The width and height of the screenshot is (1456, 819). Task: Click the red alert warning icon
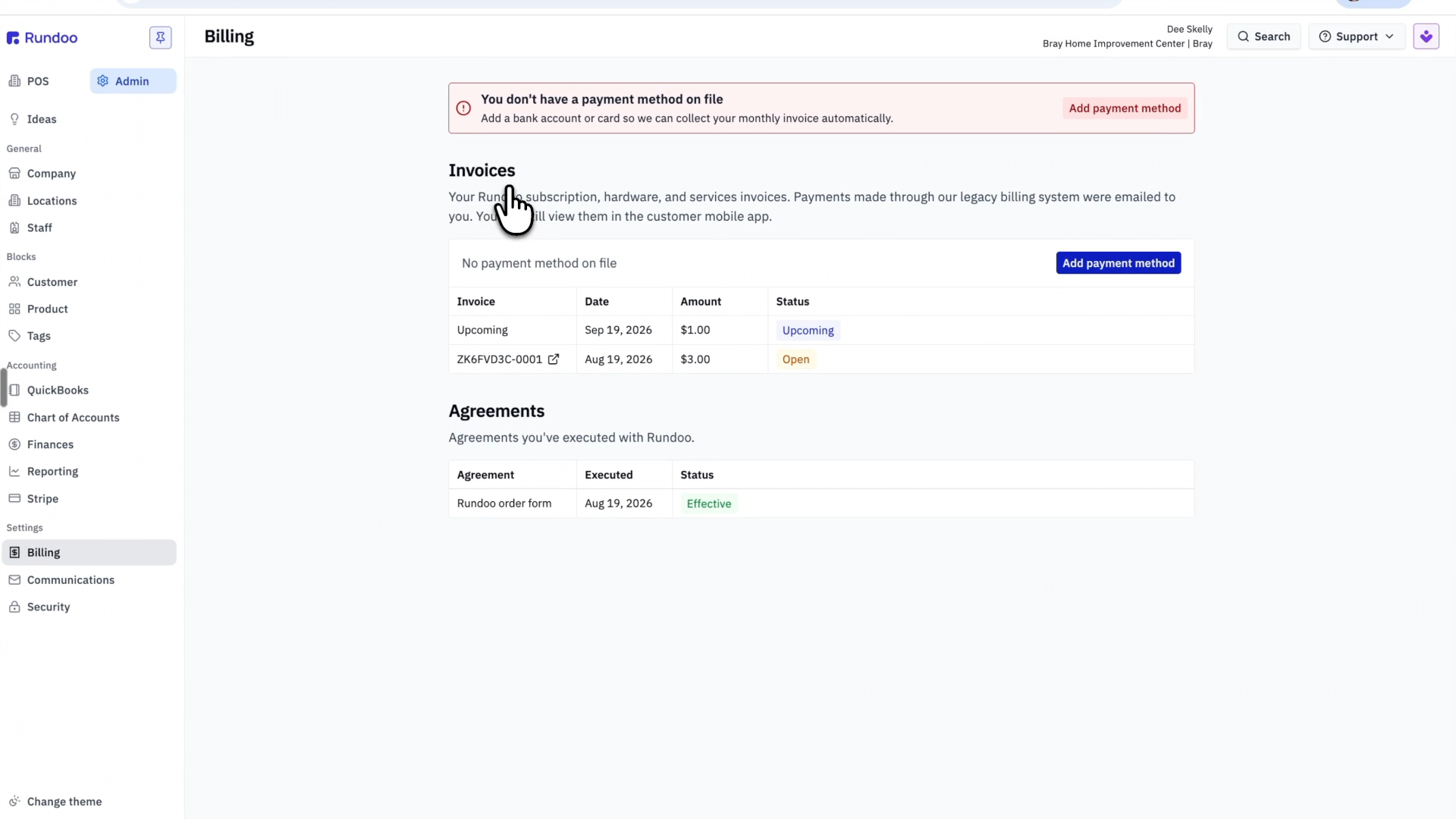463,108
